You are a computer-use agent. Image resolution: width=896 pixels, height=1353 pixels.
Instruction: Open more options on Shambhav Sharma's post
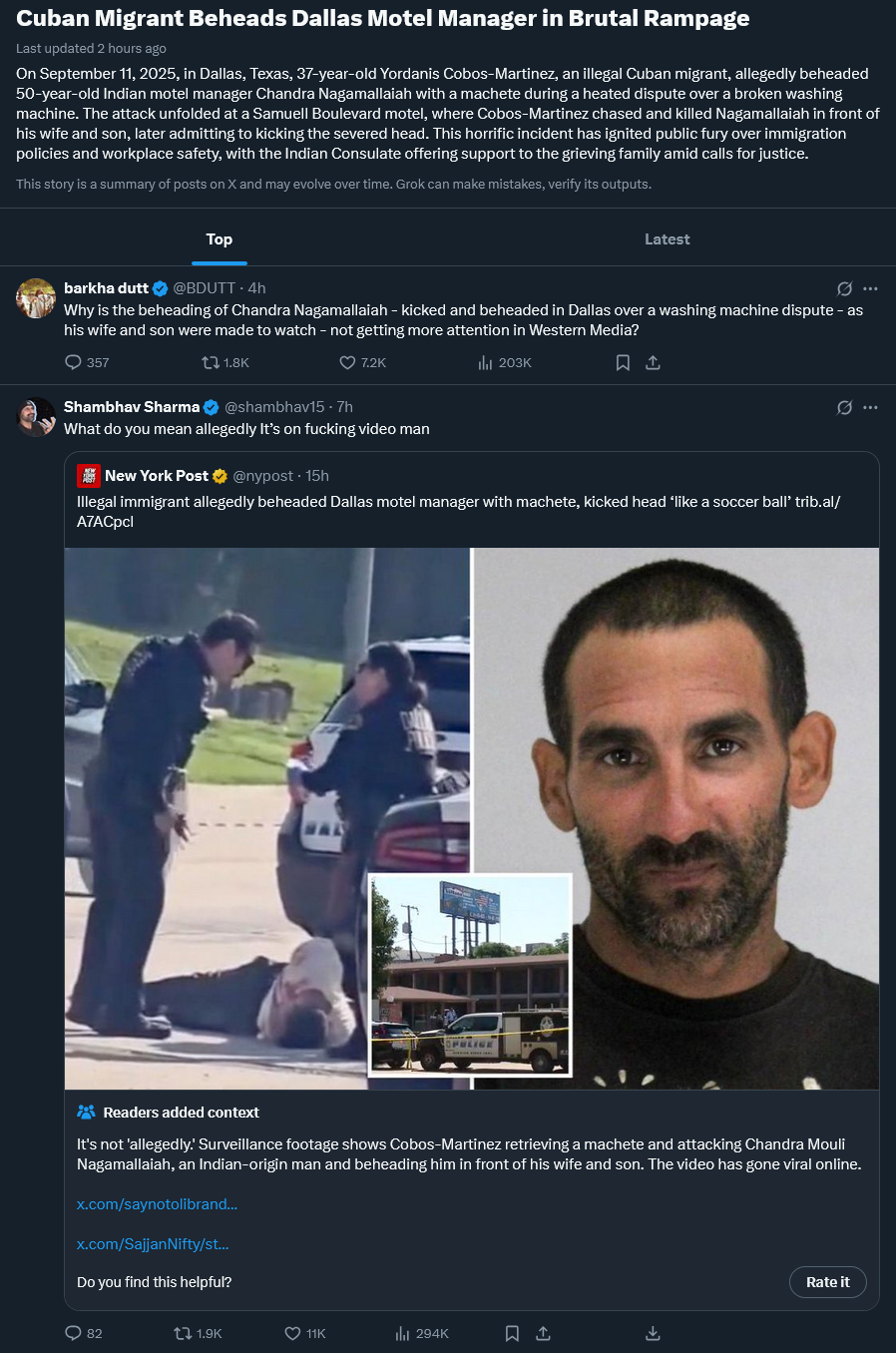(870, 407)
